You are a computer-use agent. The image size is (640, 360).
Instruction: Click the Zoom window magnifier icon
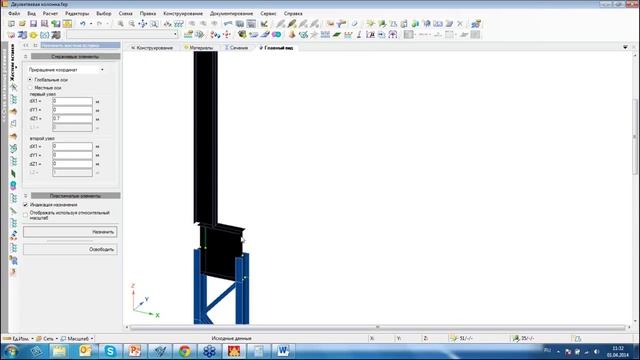point(154,24)
